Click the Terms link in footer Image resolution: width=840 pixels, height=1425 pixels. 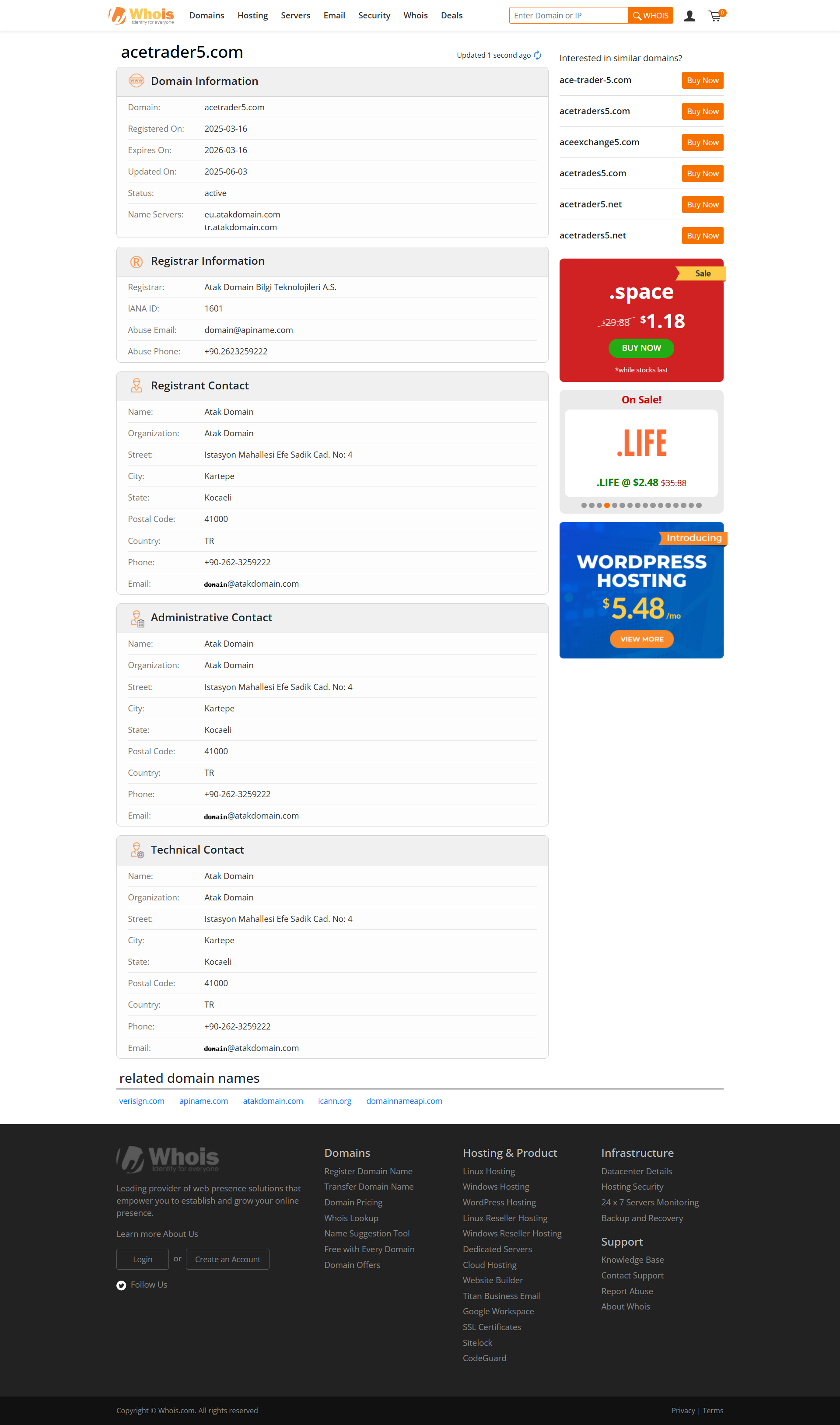tap(713, 1410)
